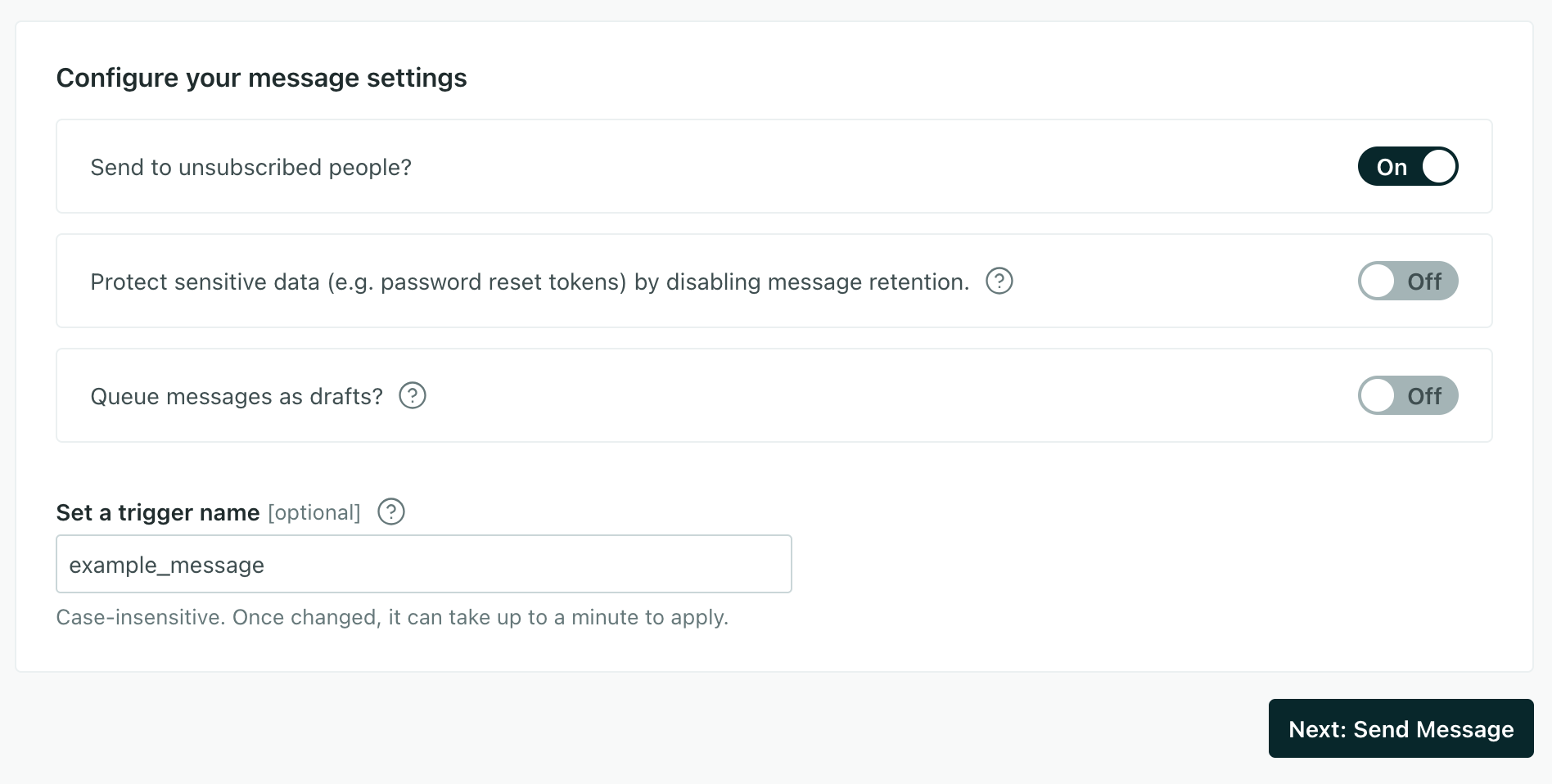Turn on Queue messages as drafts
The width and height of the screenshot is (1552, 784).
pyautogui.click(x=1408, y=395)
